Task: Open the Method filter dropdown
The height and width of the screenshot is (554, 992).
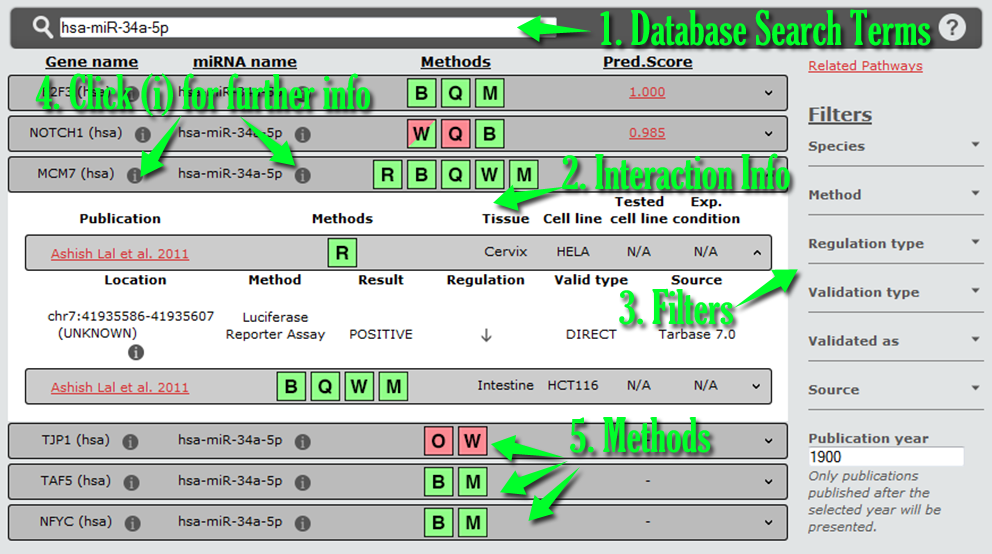Action: (x=895, y=195)
